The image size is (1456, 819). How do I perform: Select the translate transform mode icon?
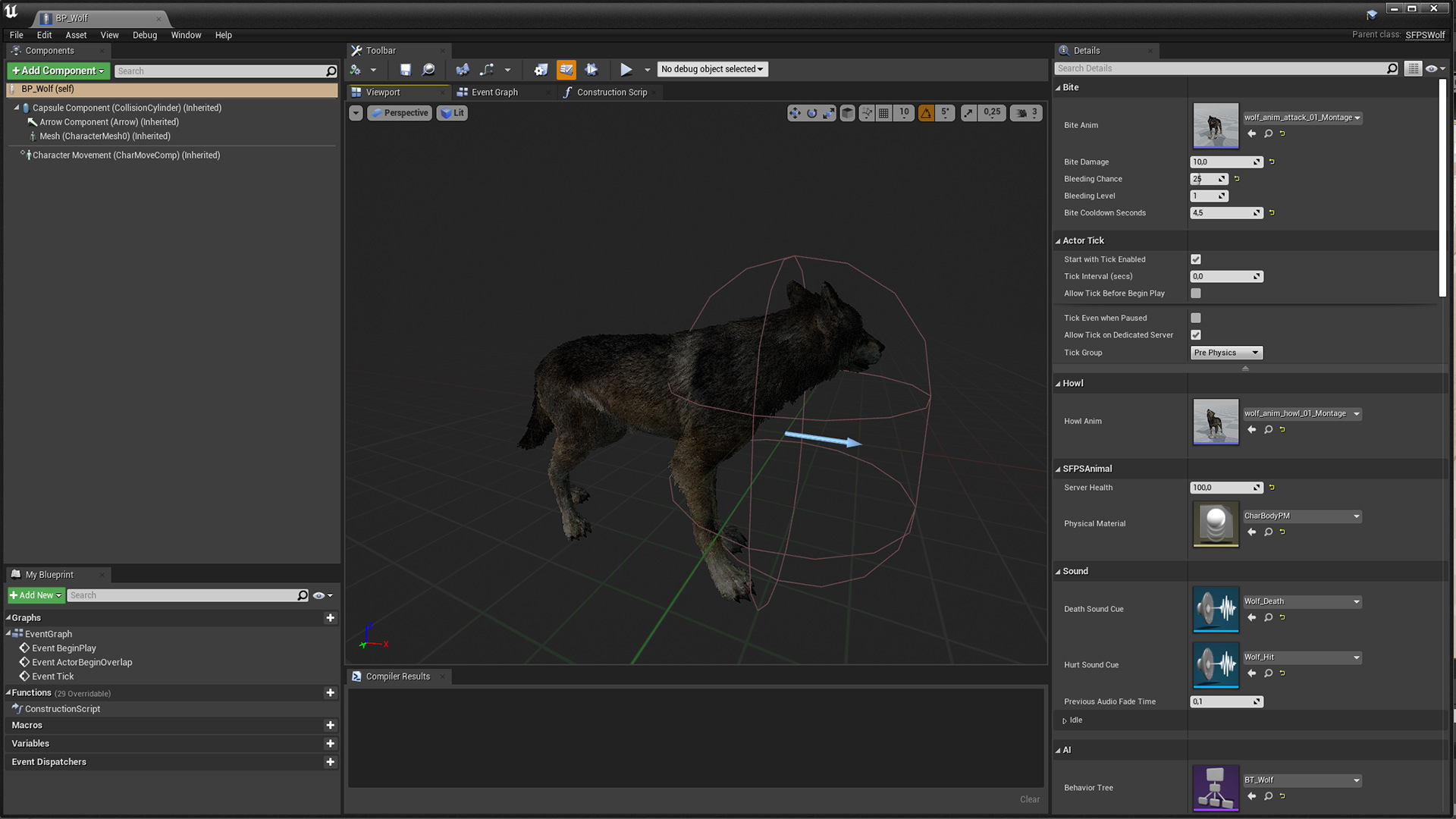[x=794, y=113]
